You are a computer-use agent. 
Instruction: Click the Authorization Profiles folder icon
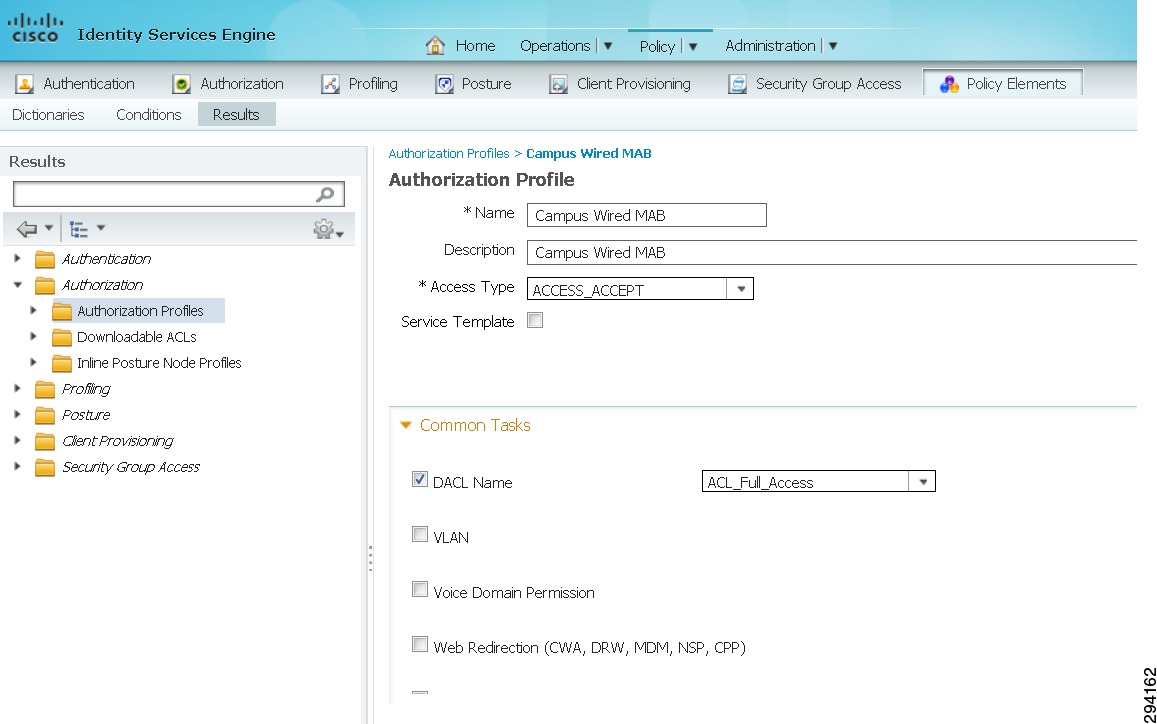[62, 311]
